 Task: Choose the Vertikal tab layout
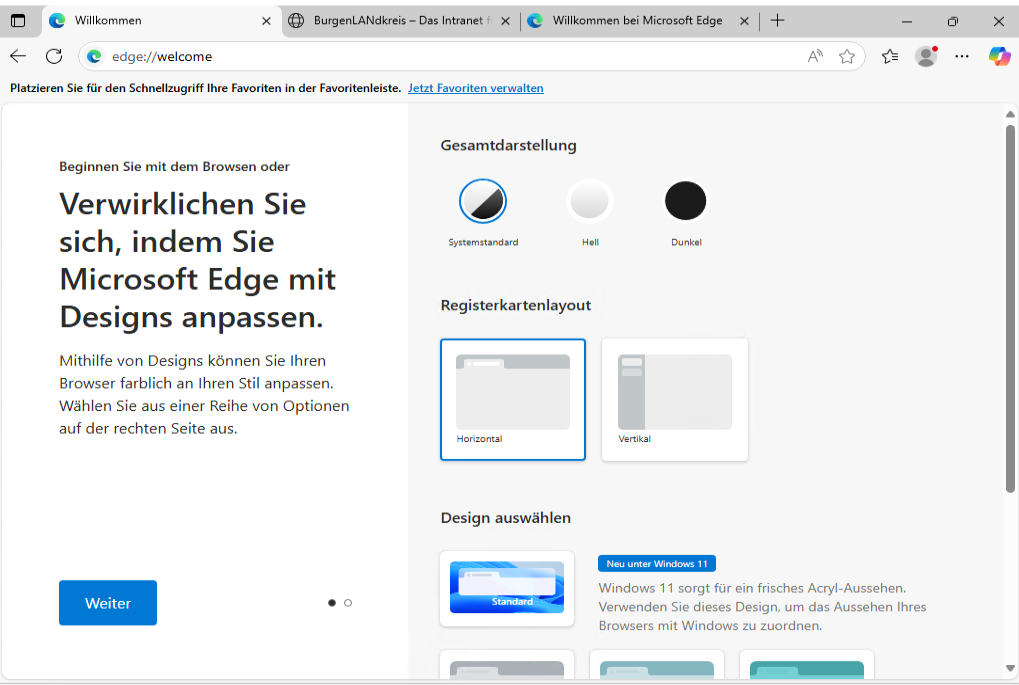click(x=675, y=400)
